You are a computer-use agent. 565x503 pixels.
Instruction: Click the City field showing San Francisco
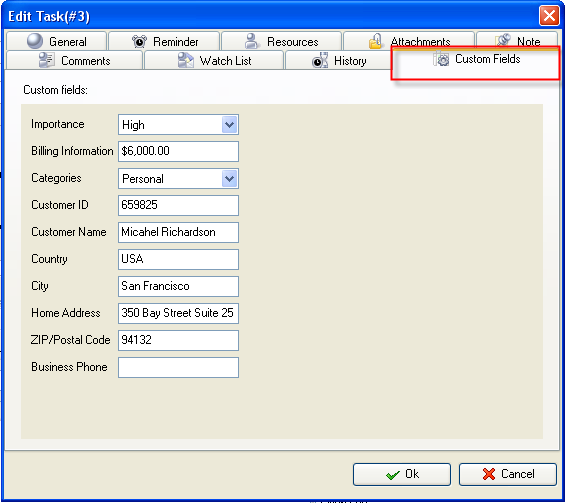click(178, 286)
